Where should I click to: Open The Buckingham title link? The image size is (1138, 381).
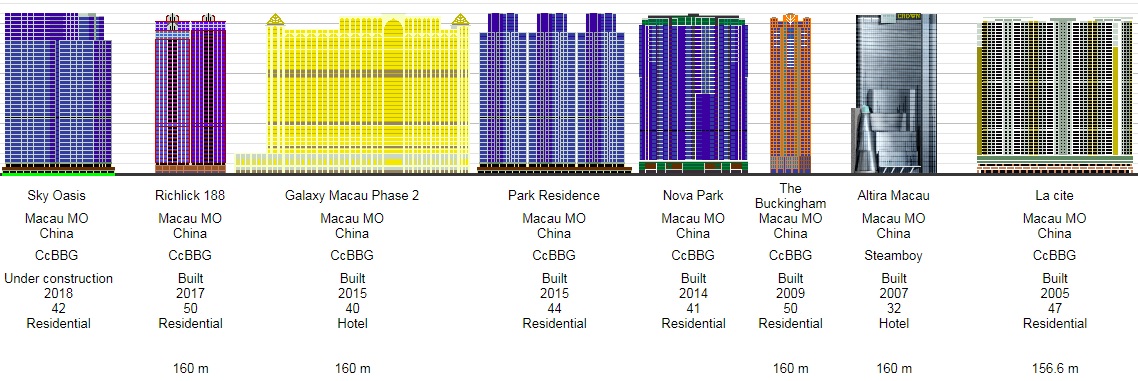click(790, 196)
